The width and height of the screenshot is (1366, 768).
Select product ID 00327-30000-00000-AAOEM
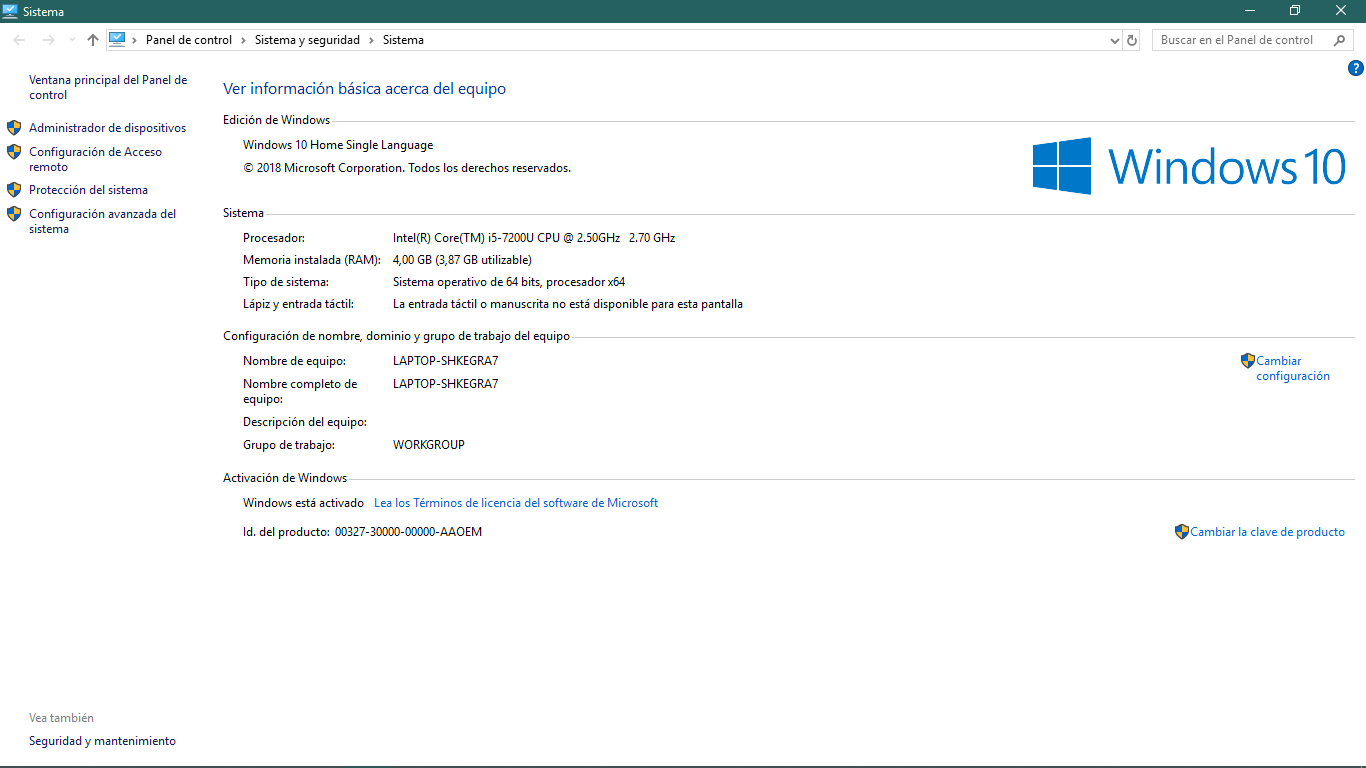click(x=408, y=532)
